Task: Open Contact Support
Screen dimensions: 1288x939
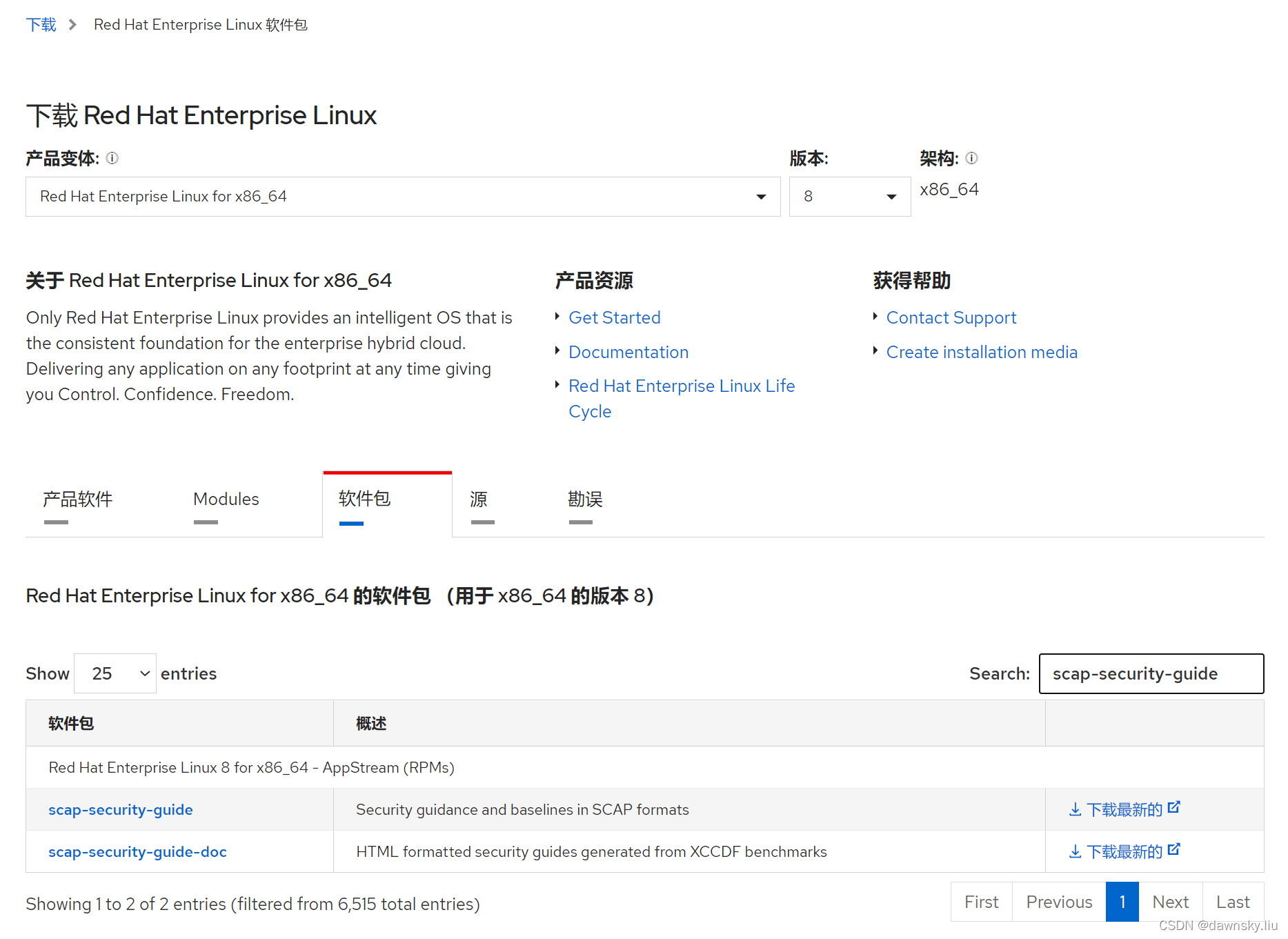Action: click(951, 317)
